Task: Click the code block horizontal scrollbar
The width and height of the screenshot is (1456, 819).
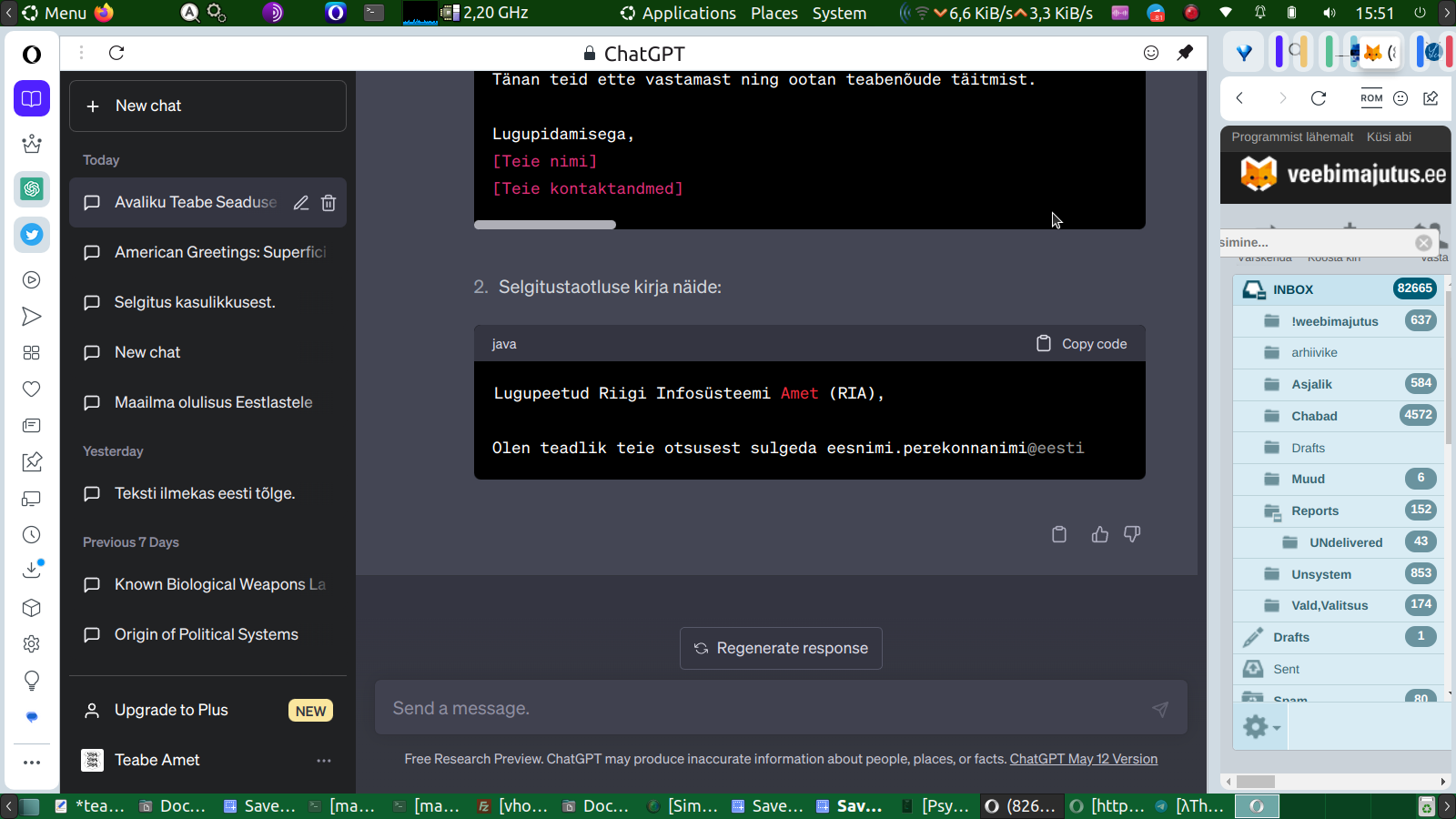Action: [x=545, y=224]
